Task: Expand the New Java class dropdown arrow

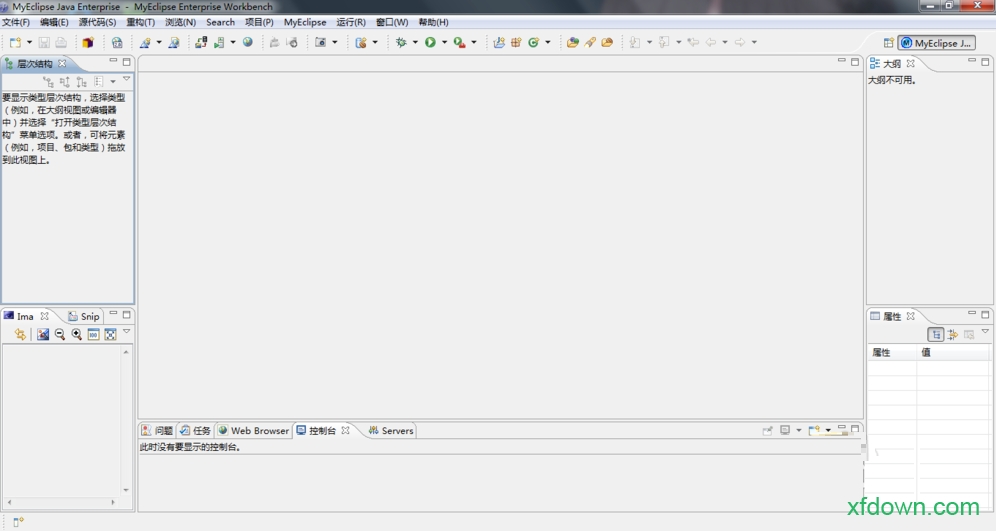Action: (x=548, y=43)
